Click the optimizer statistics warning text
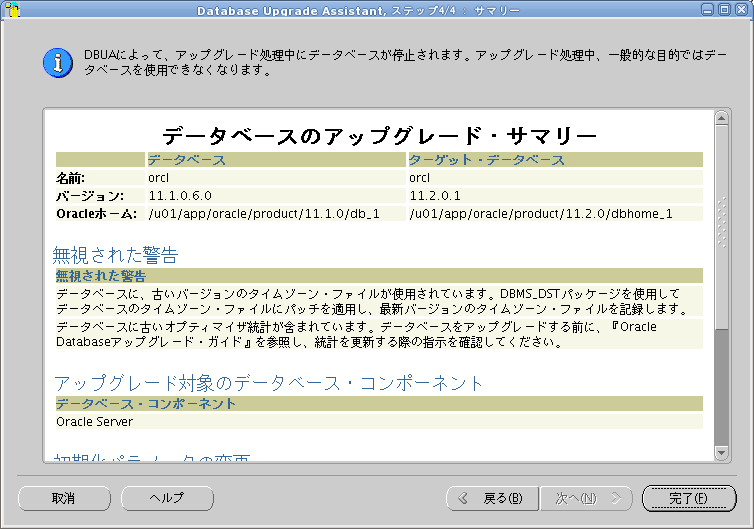Viewport: 754px width, 529px height. (x=356, y=334)
